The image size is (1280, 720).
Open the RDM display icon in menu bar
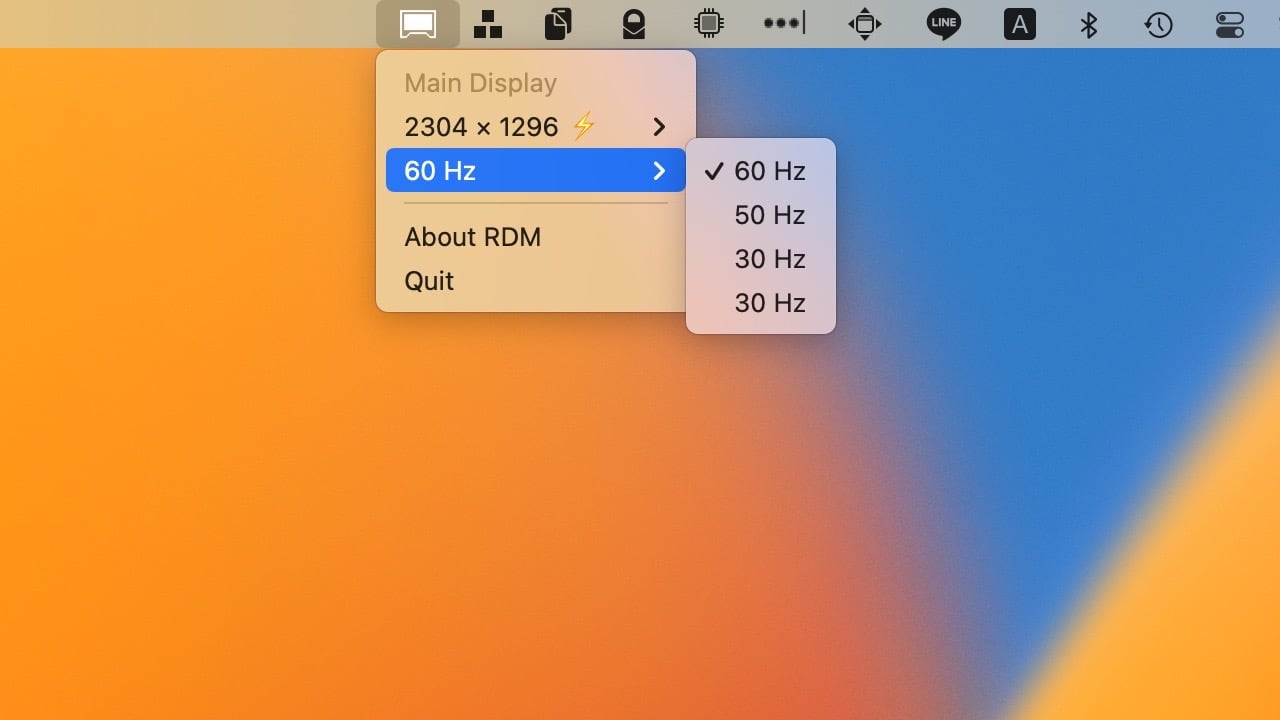[417, 24]
